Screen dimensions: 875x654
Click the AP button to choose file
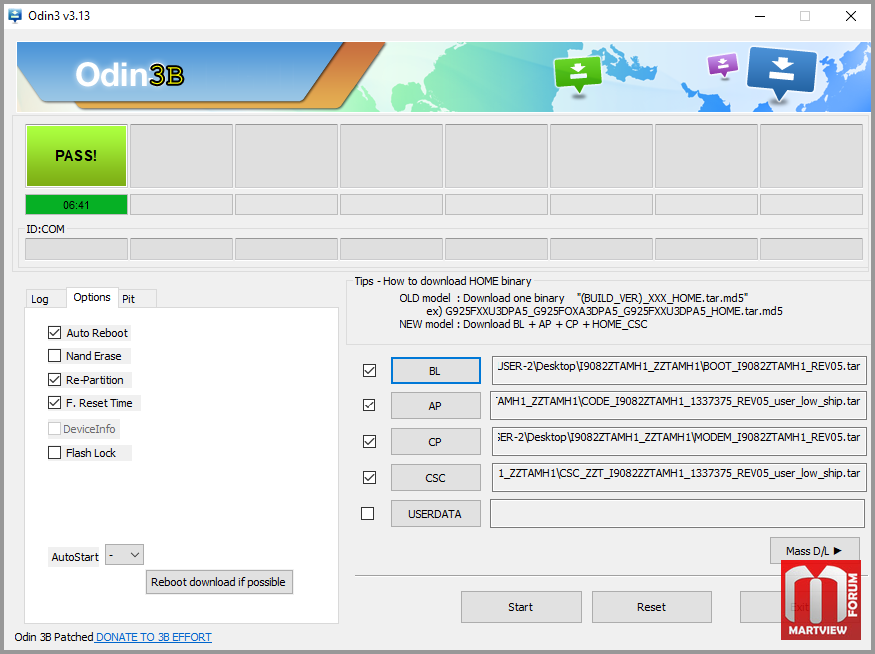[435, 406]
